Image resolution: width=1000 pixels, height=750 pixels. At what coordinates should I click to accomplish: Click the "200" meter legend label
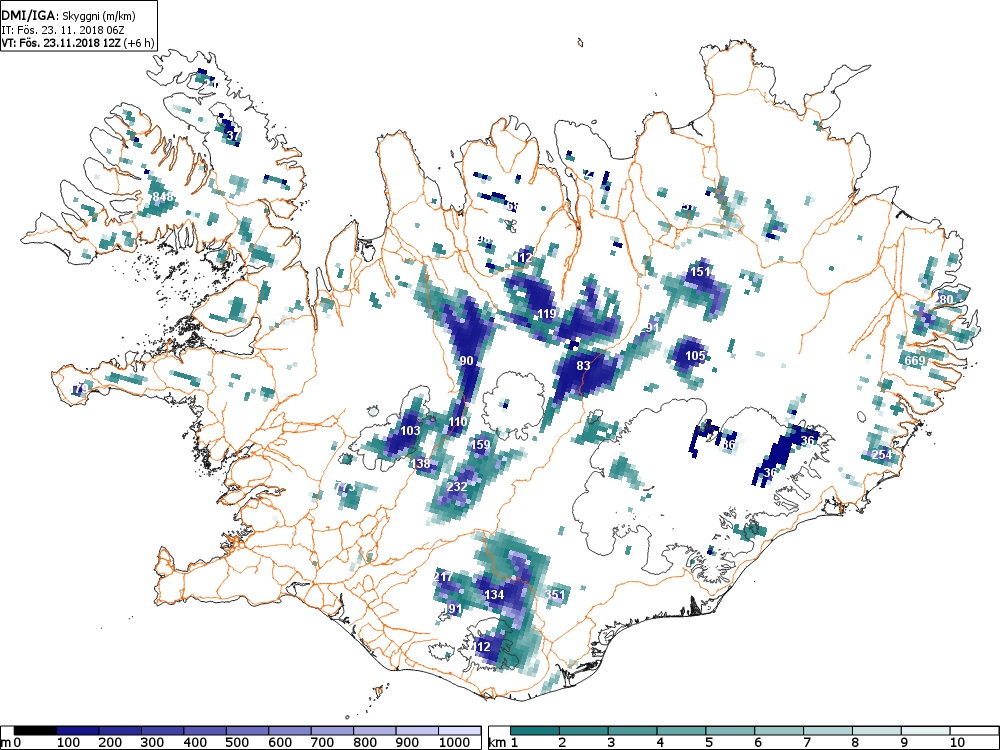tap(110, 743)
